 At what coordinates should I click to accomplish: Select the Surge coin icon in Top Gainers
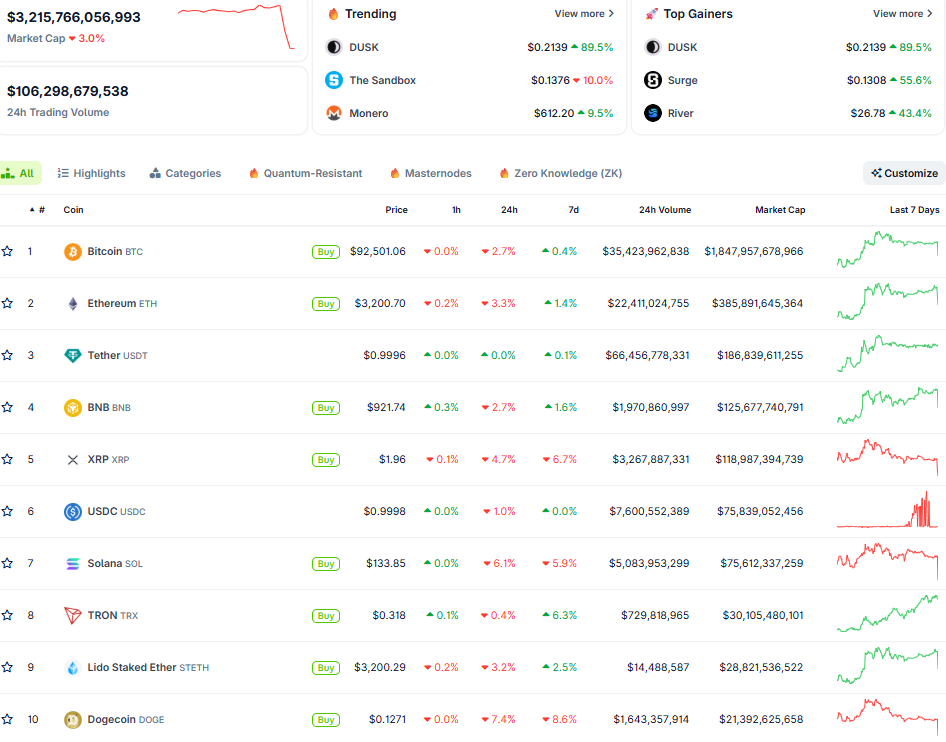click(651, 80)
